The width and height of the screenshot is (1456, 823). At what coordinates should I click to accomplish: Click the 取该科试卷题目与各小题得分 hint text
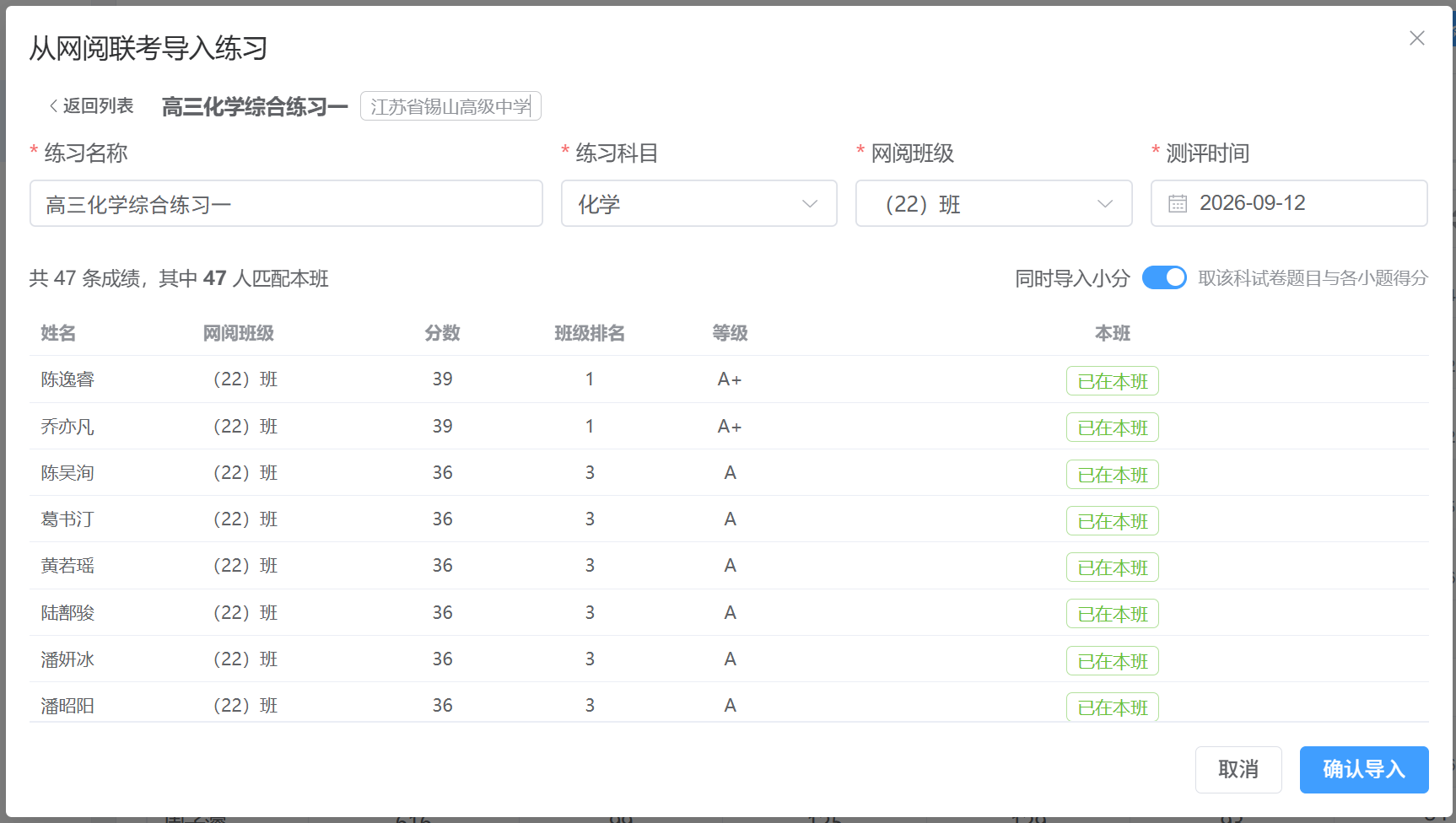pos(1313,278)
